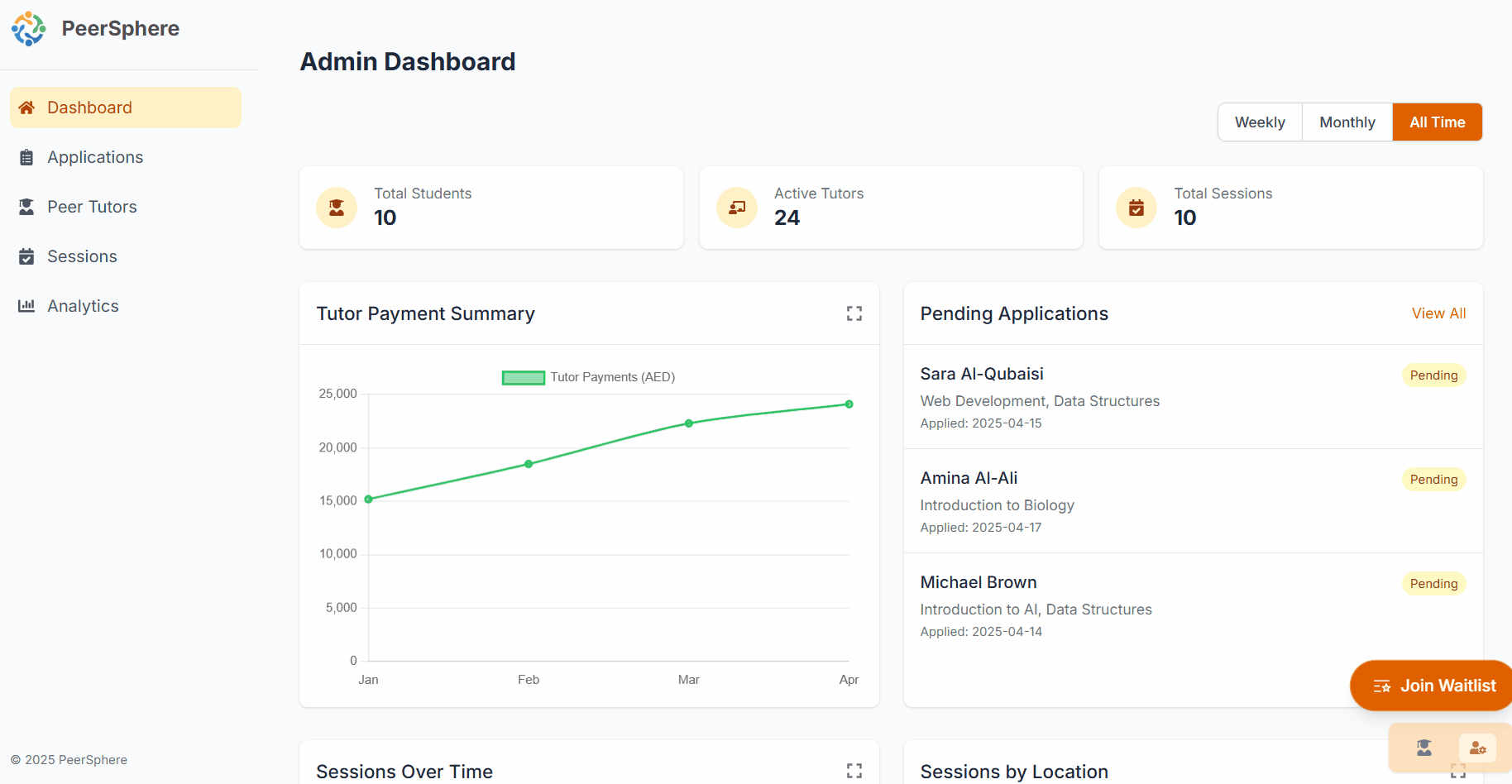Click the Total Sessions calendar-check icon
This screenshot has width=1512, height=784.
click(x=1136, y=208)
